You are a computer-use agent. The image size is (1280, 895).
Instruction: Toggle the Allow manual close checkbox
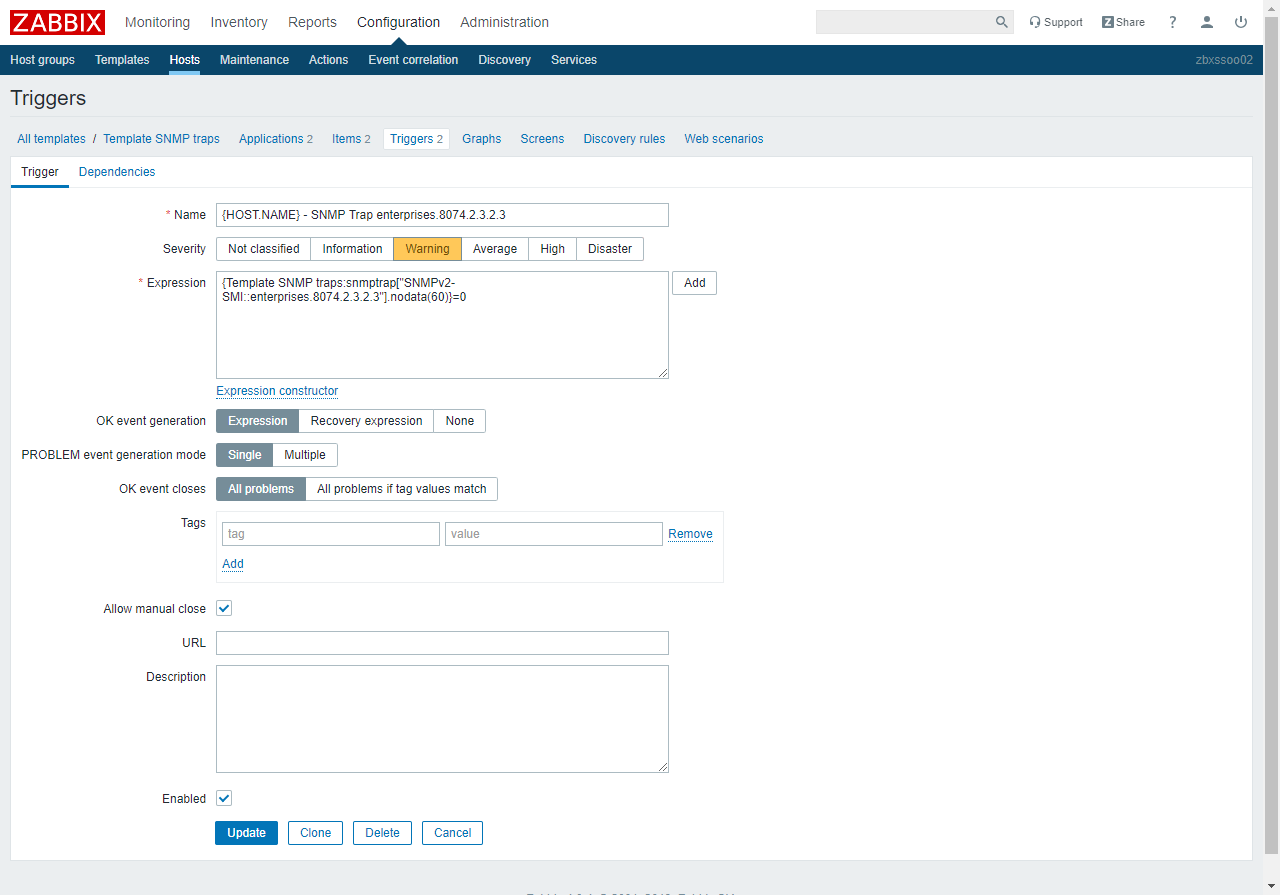click(224, 608)
